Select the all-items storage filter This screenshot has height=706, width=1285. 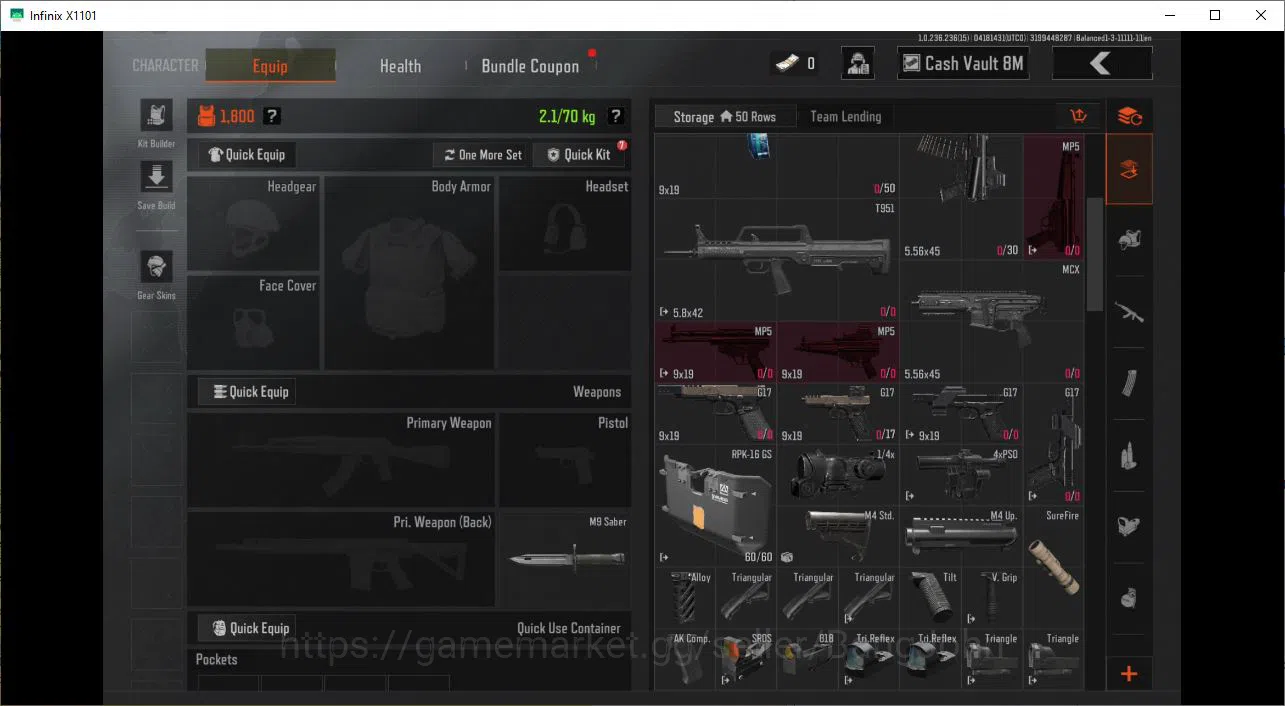coord(1129,170)
